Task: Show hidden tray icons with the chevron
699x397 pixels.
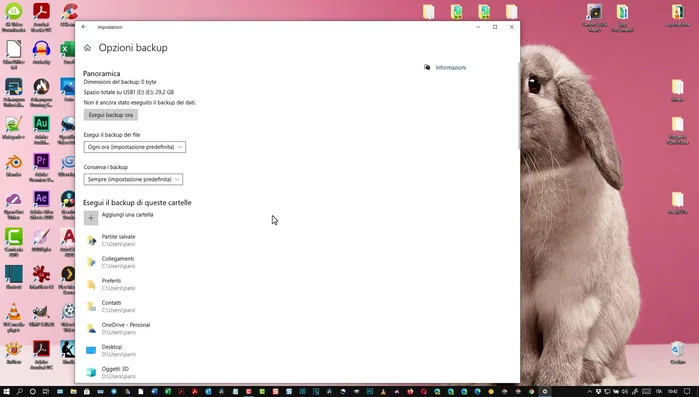Action: click(x=590, y=392)
